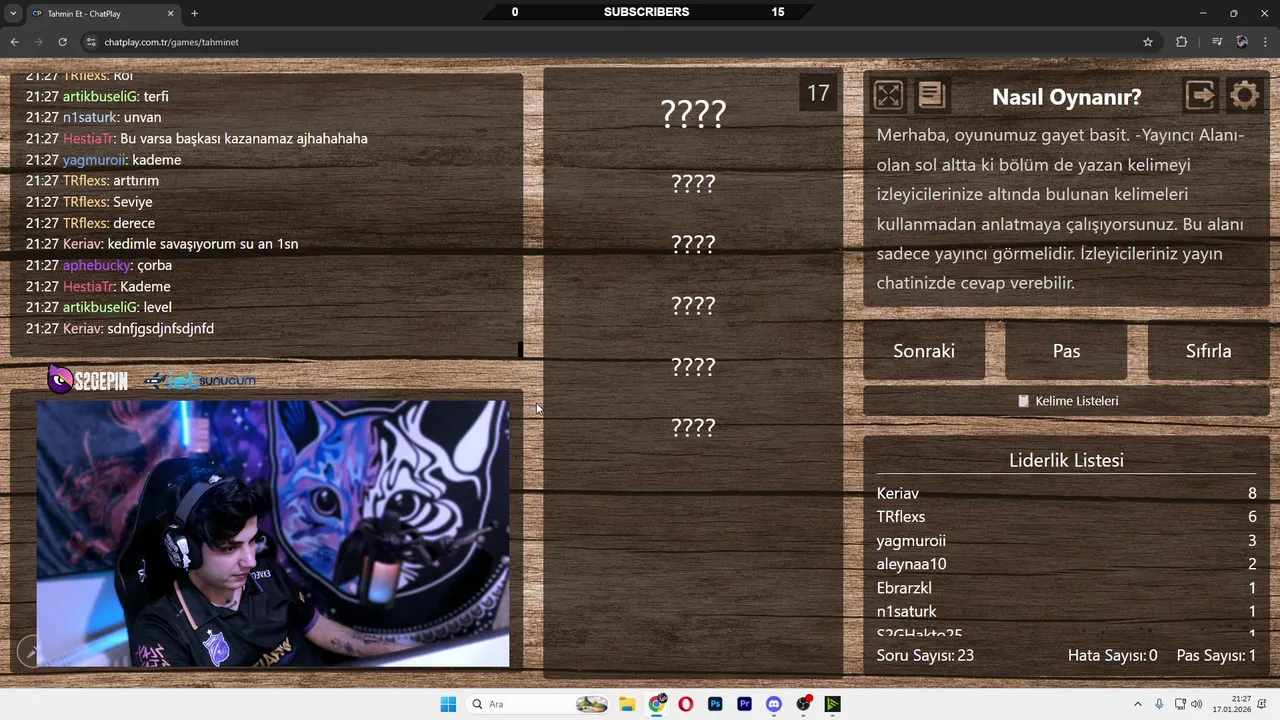
Task: Click chat message 'TRflexs: arttırım'
Action: [92, 181]
